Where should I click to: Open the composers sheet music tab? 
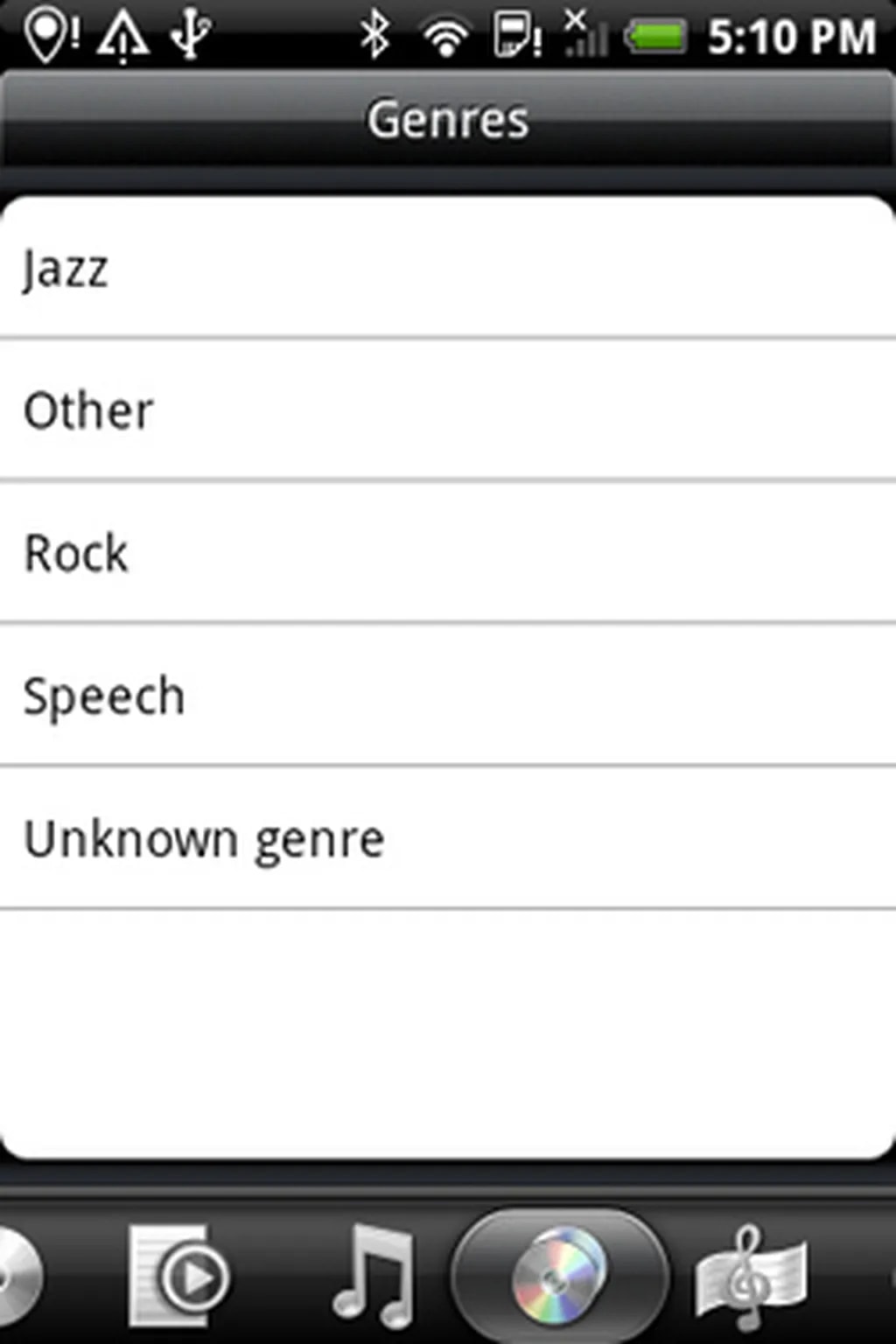751,1276
